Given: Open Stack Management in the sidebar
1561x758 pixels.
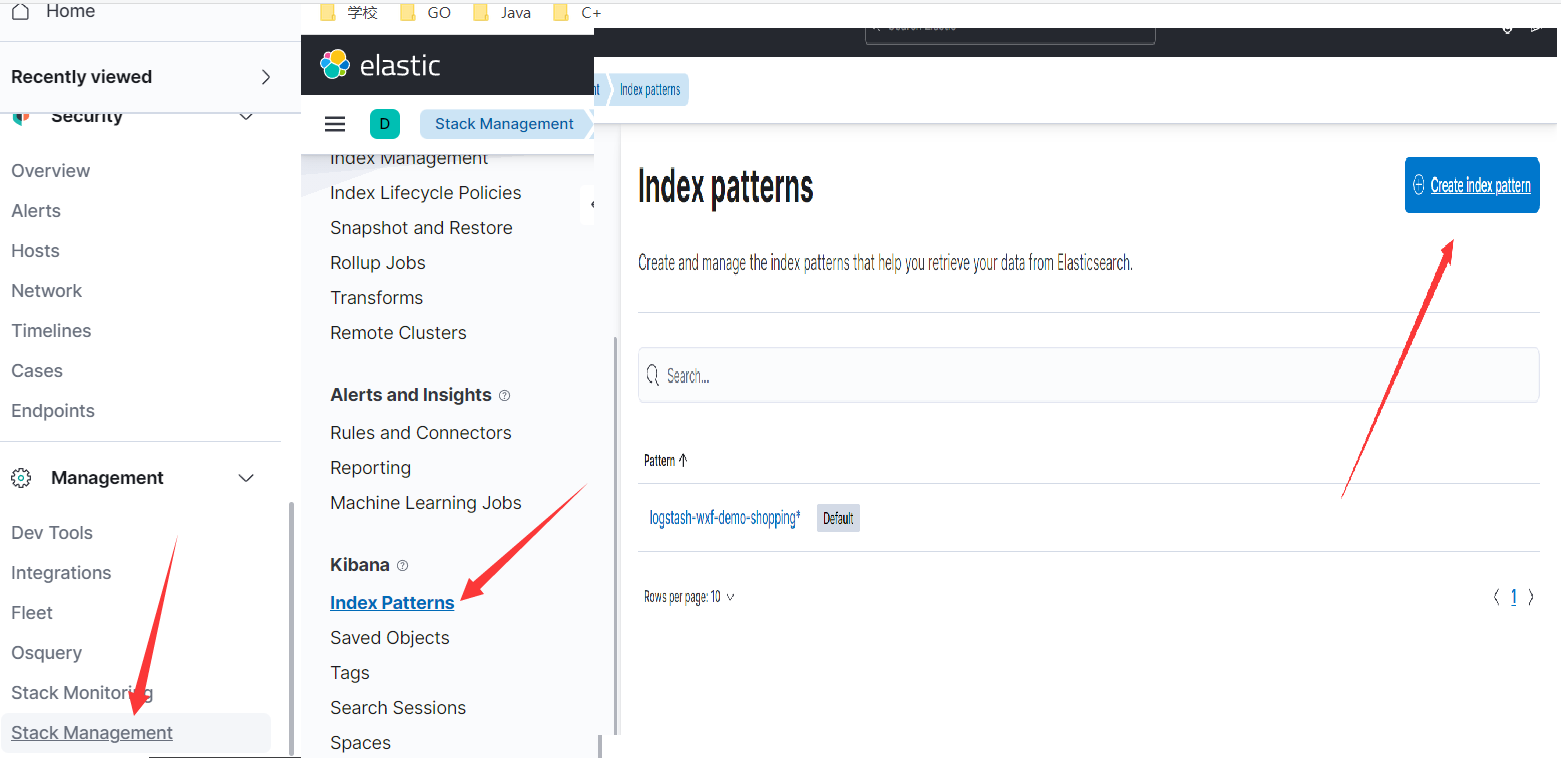Looking at the screenshot, I should [x=92, y=733].
